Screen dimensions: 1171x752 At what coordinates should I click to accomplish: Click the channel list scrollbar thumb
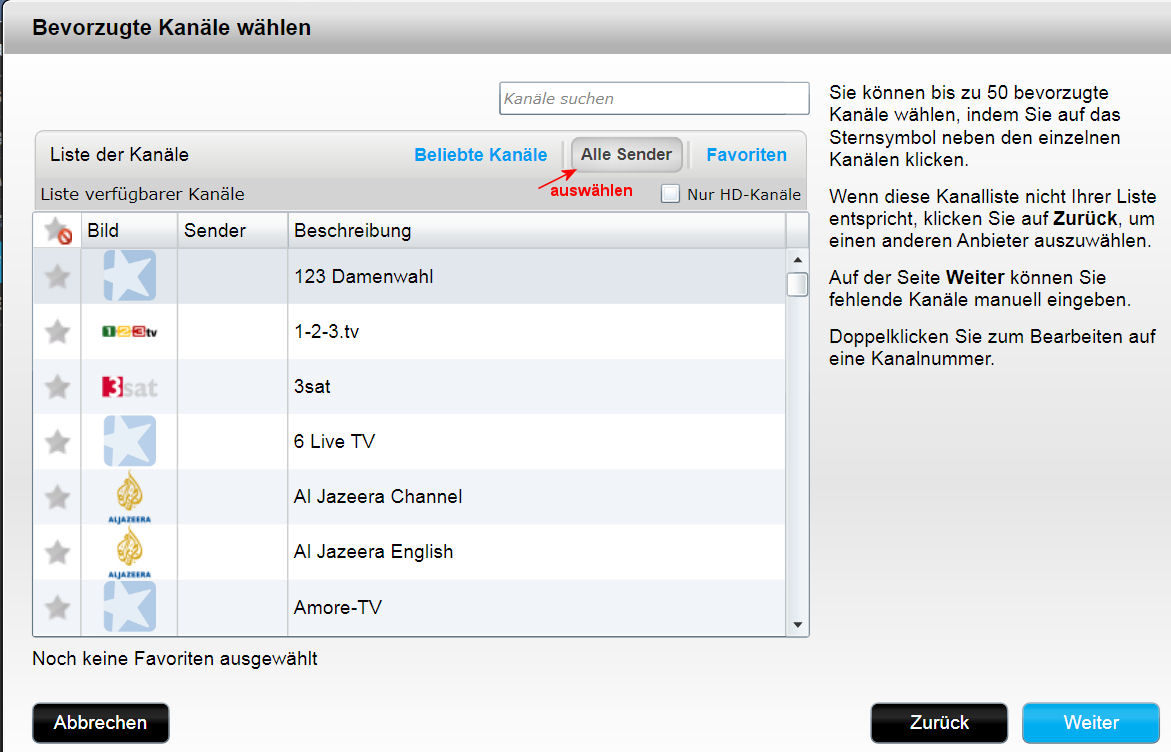tap(797, 285)
